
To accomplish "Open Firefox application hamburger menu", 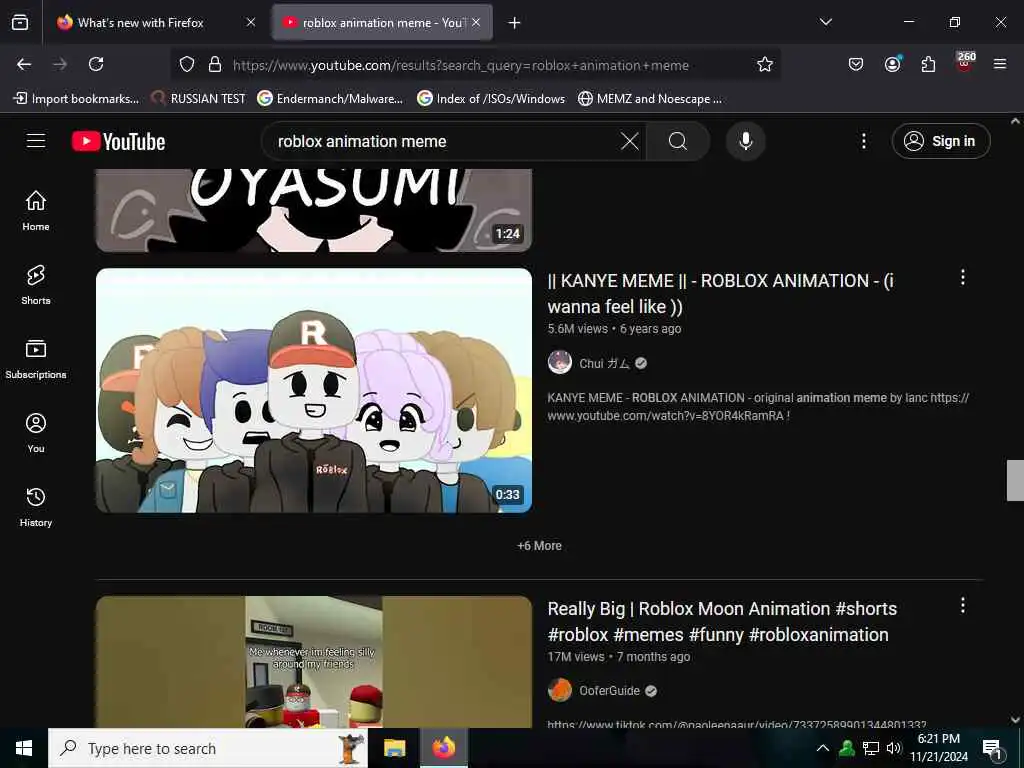I will pos(1000,64).
